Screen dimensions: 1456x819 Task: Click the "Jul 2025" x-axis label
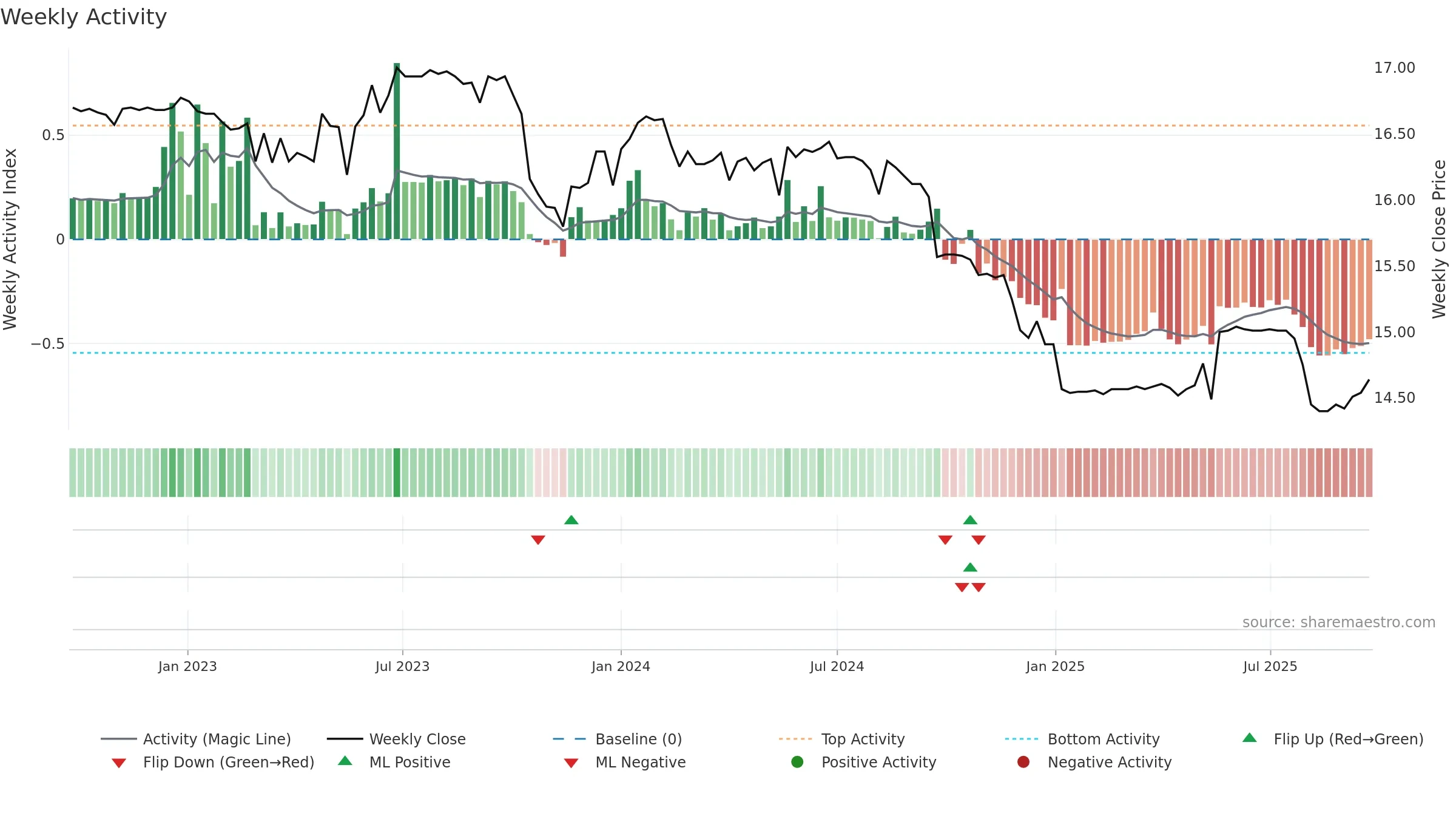[x=1270, y=666]
